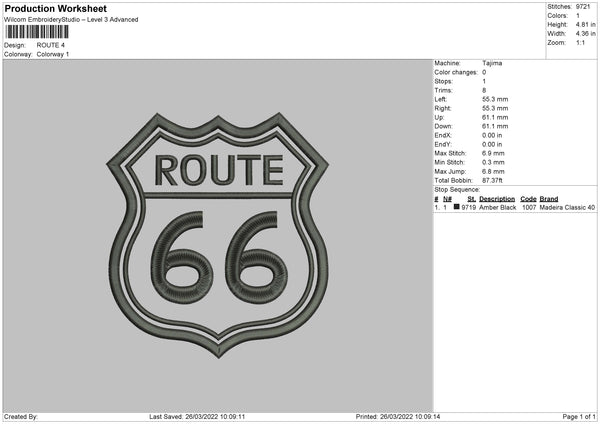Click the Stops value 1

click(x=484, y=82)
